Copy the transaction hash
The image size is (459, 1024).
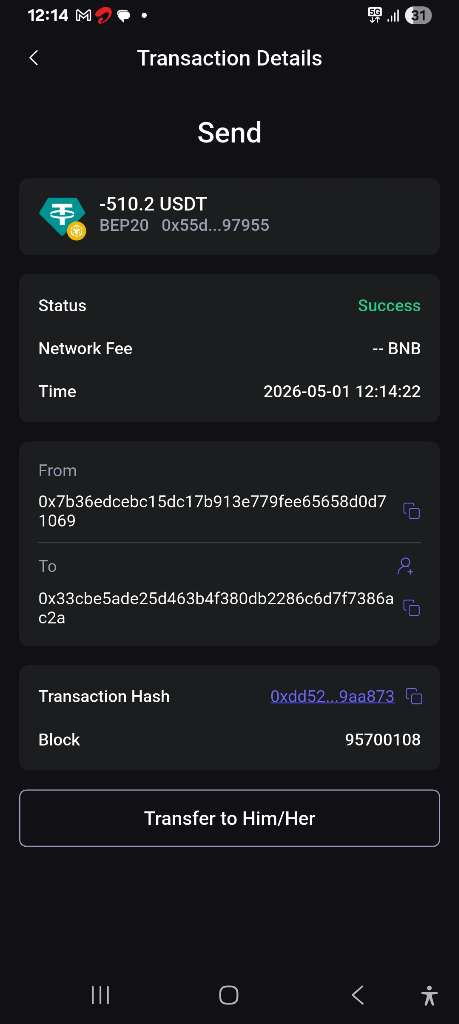pyautogui.click(x=414, y=696)
